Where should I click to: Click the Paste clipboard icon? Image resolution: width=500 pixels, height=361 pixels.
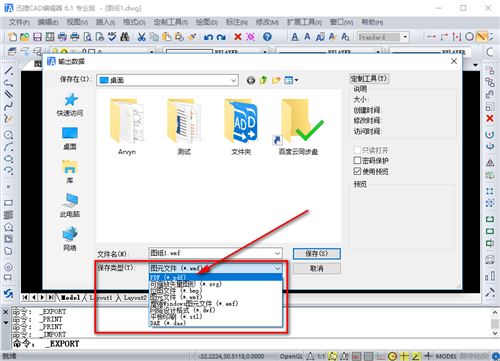(x=167, y=37)
